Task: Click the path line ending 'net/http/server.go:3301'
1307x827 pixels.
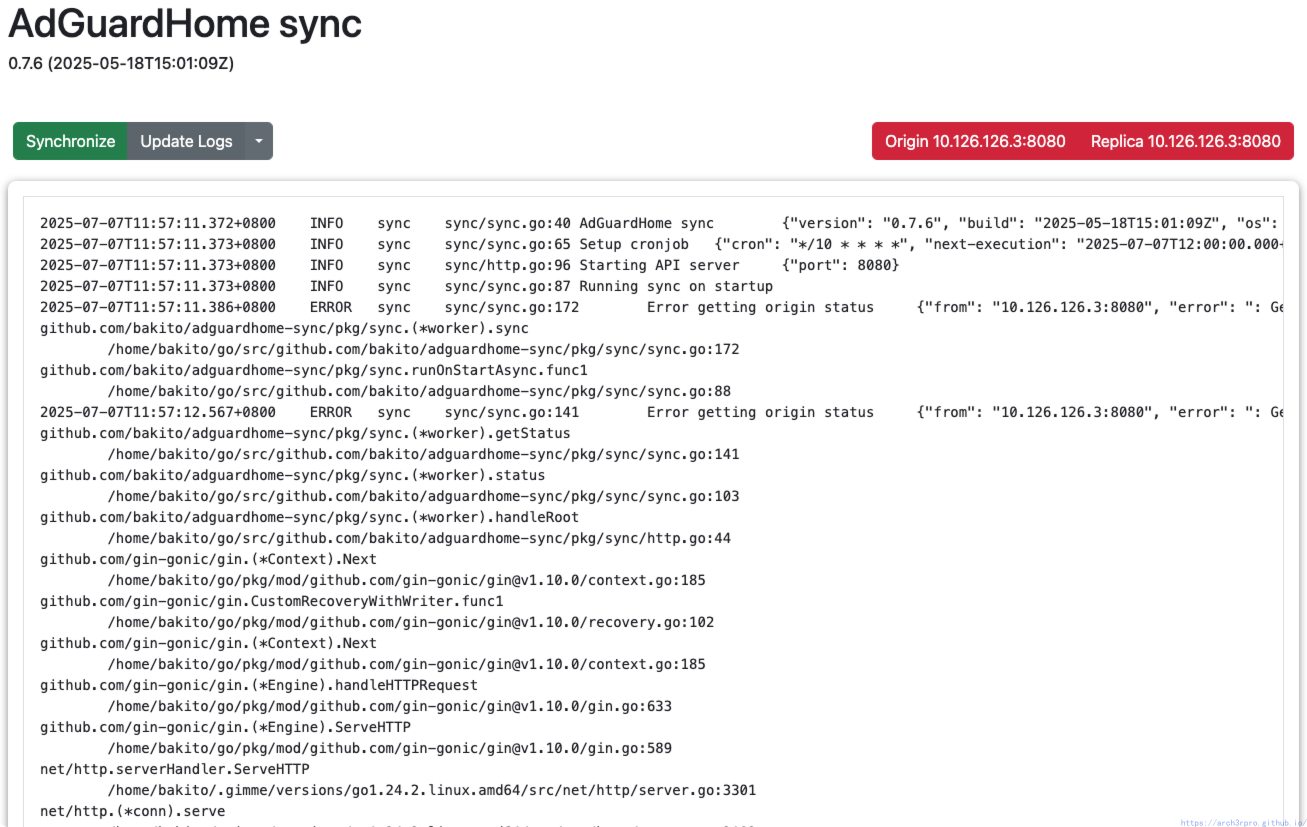Action: point(432,790)
